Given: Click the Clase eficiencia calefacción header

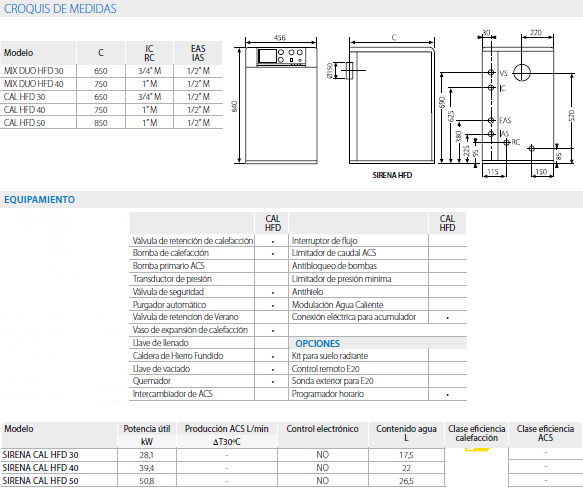Looking at the screenshot, I should 477,433.
